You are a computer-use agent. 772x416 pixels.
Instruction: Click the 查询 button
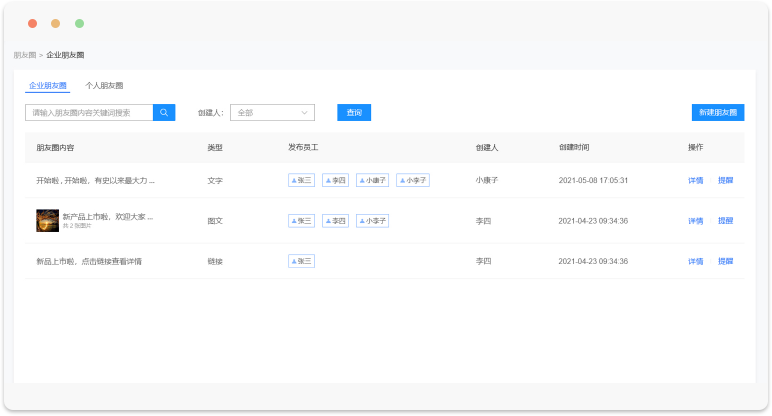point(354,113)
